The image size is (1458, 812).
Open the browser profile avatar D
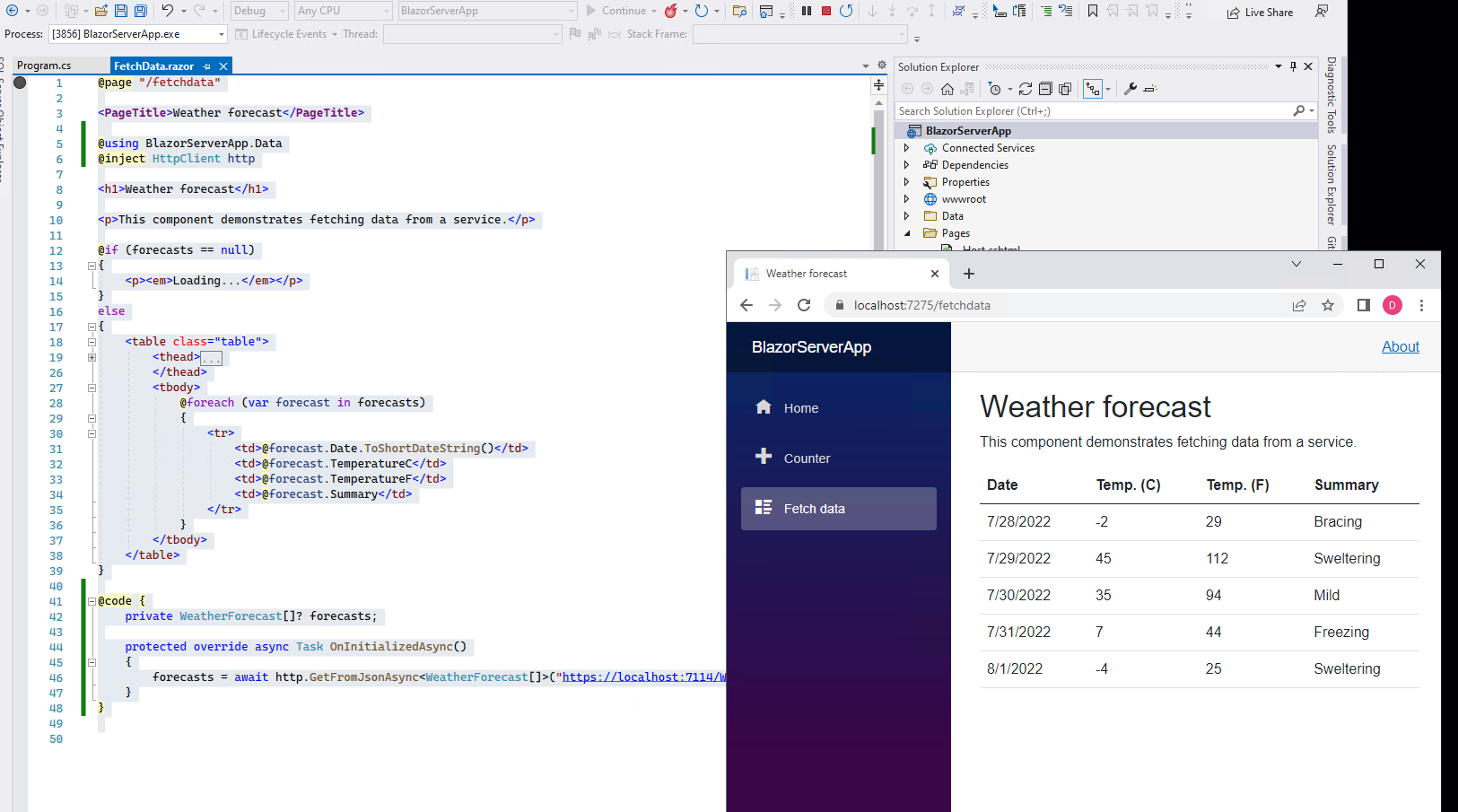[1393, 305]
